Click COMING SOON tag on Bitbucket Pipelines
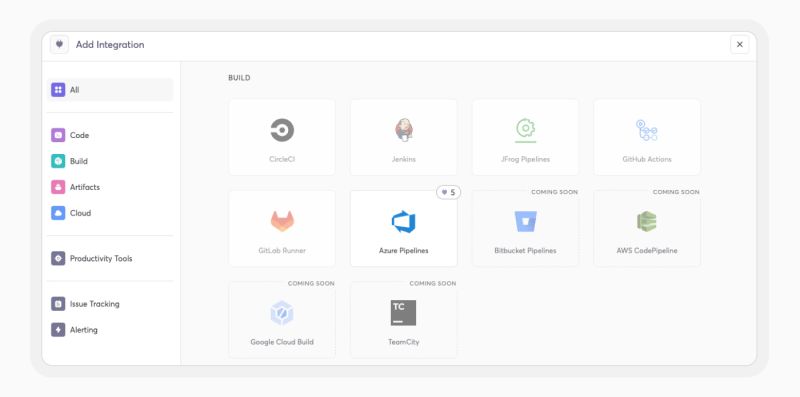800x397 pixels. (x=555, y=192)
